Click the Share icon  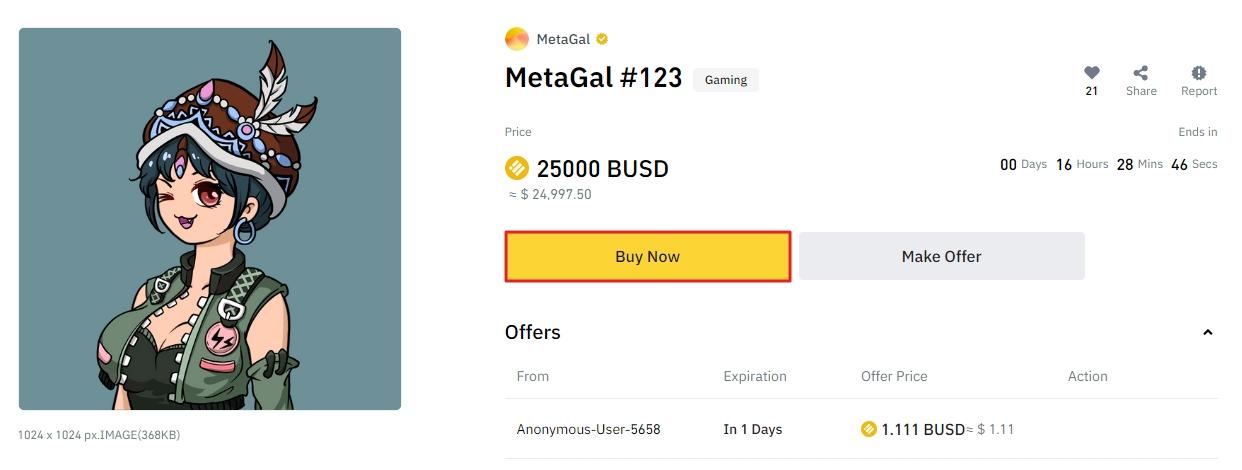click(x=1140, y=73)
